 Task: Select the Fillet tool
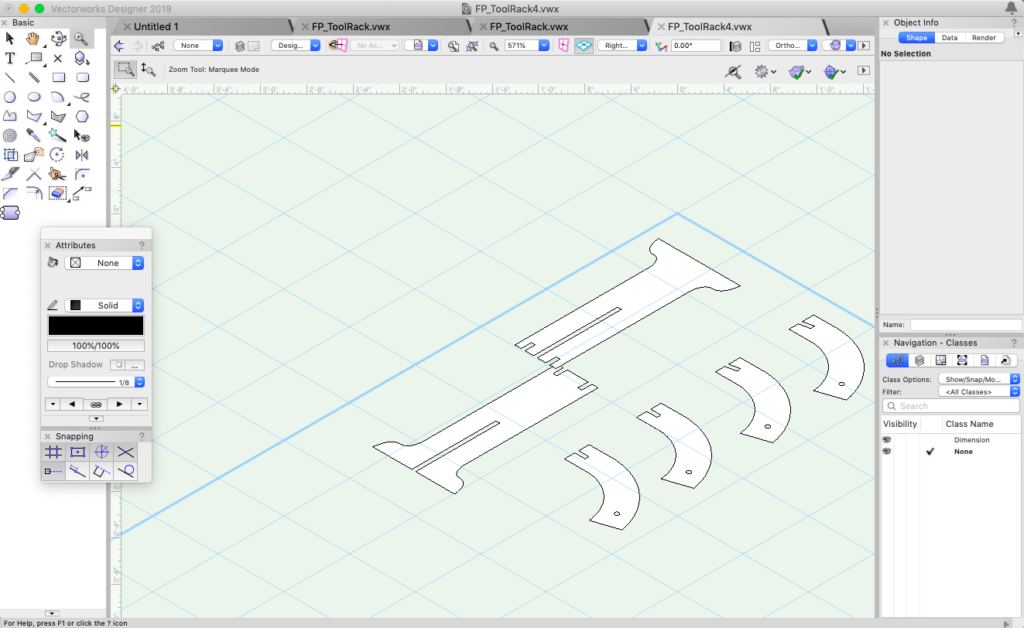tap(82, 174)
